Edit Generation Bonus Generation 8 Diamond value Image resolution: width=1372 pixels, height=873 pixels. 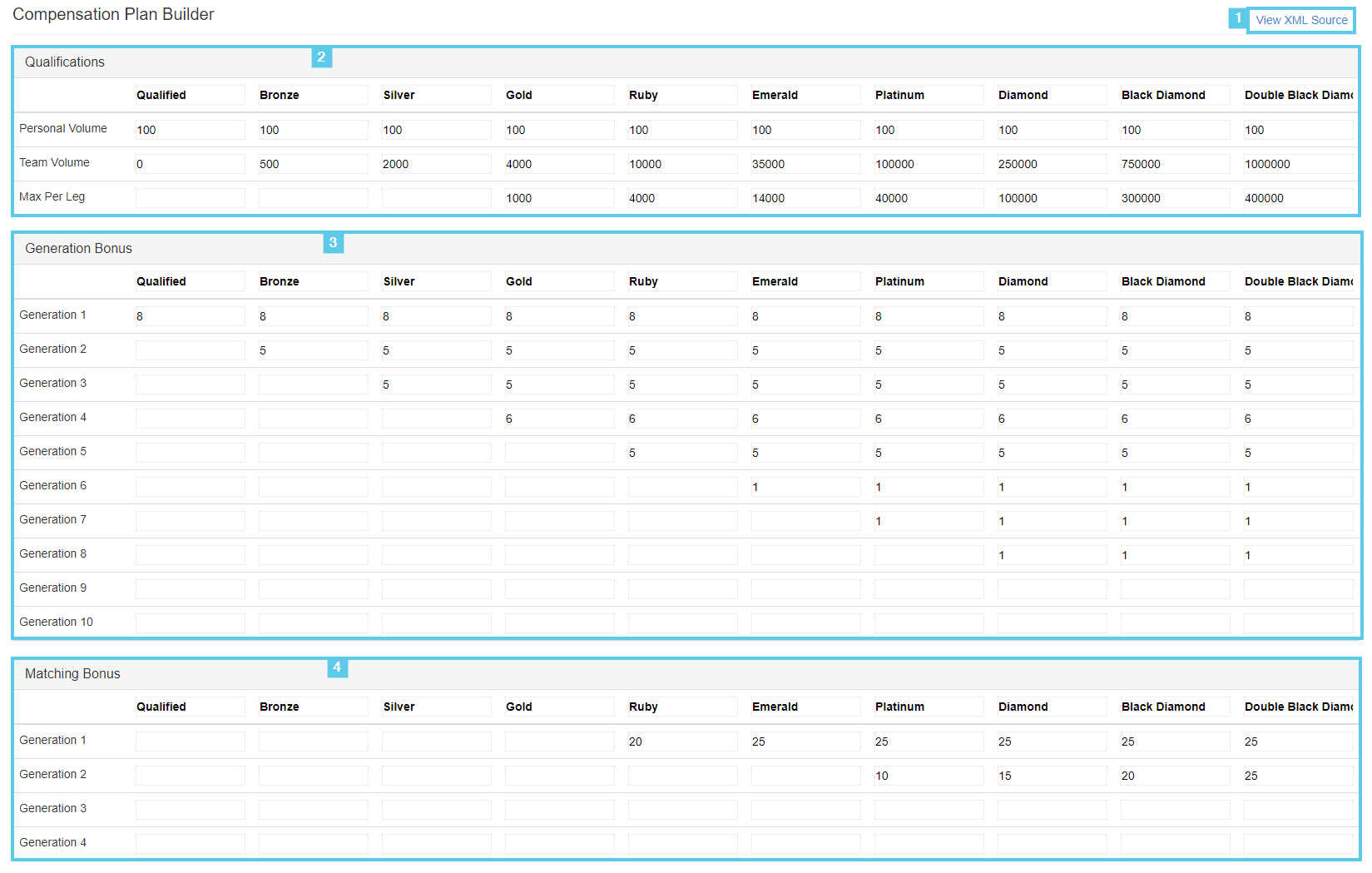pos(1053,555)
